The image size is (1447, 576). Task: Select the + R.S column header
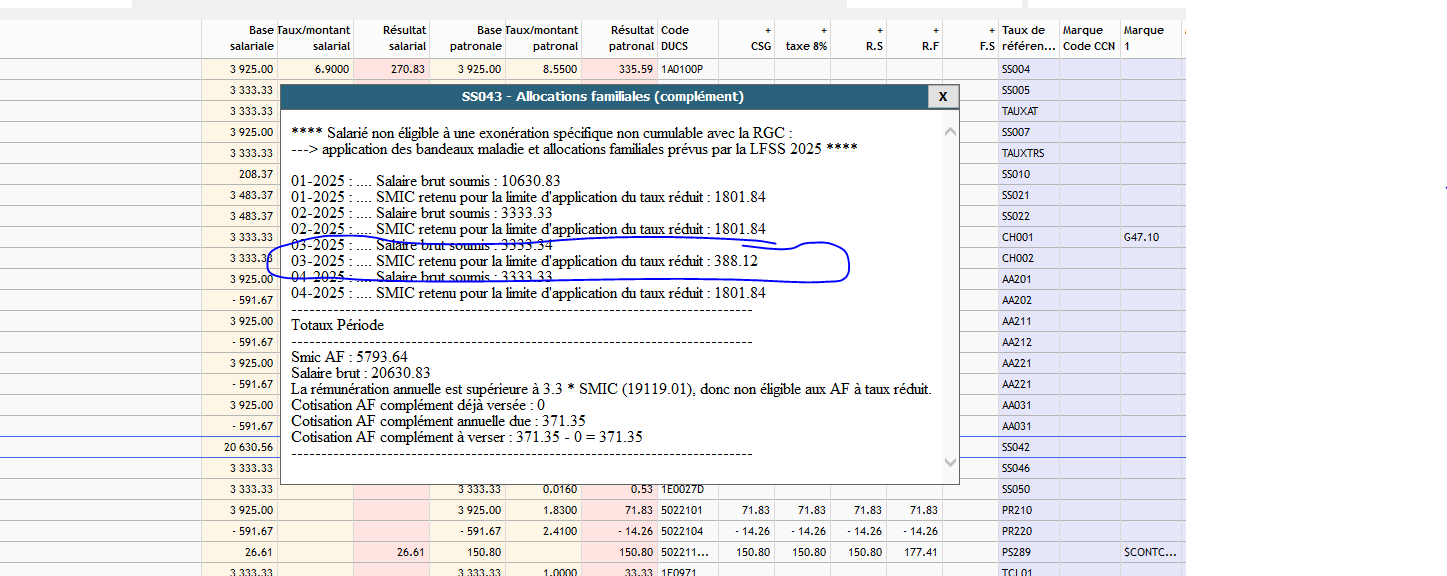click(858, 38)
